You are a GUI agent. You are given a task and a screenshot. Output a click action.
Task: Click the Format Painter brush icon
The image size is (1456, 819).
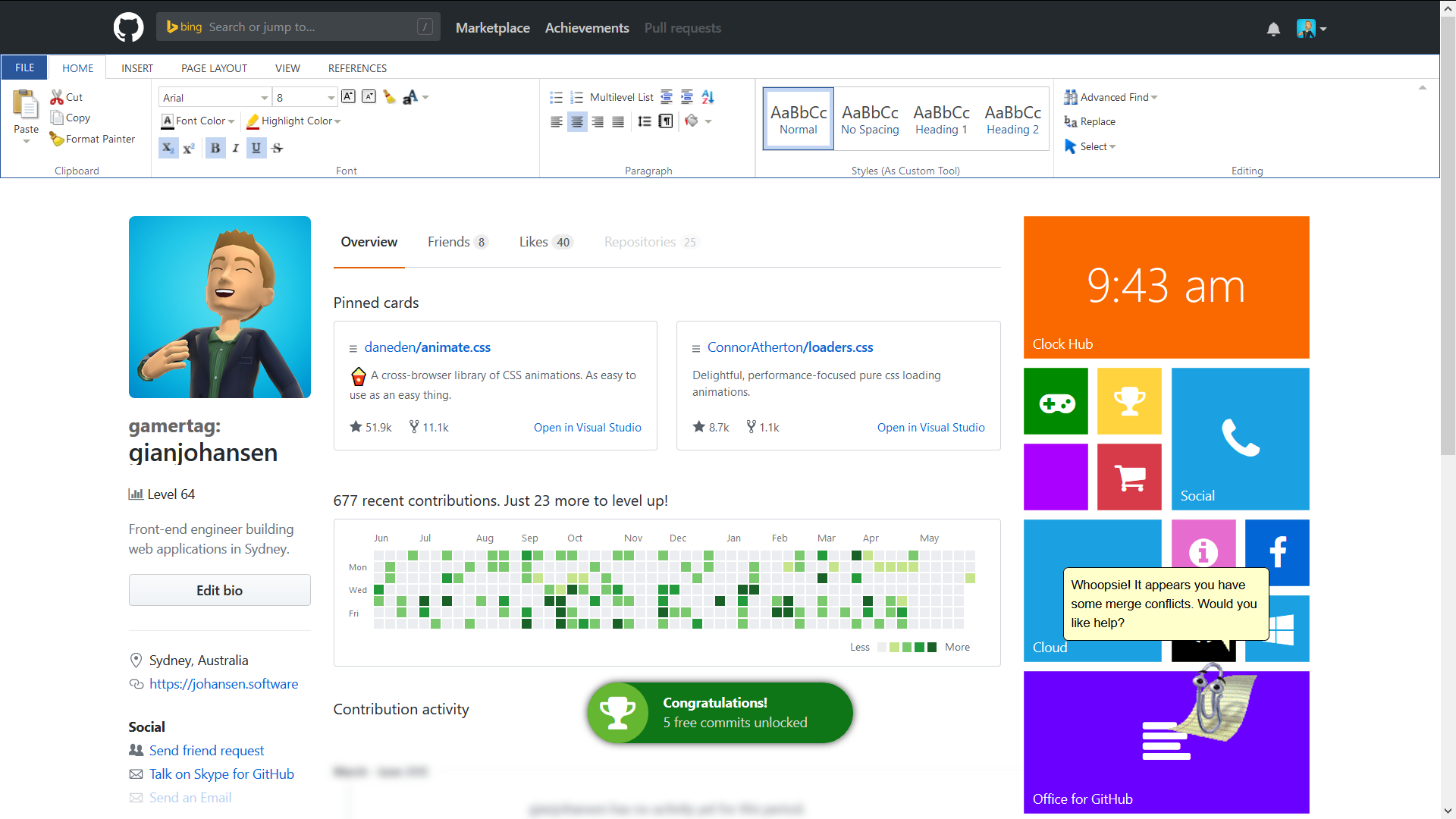pos(57,139)
